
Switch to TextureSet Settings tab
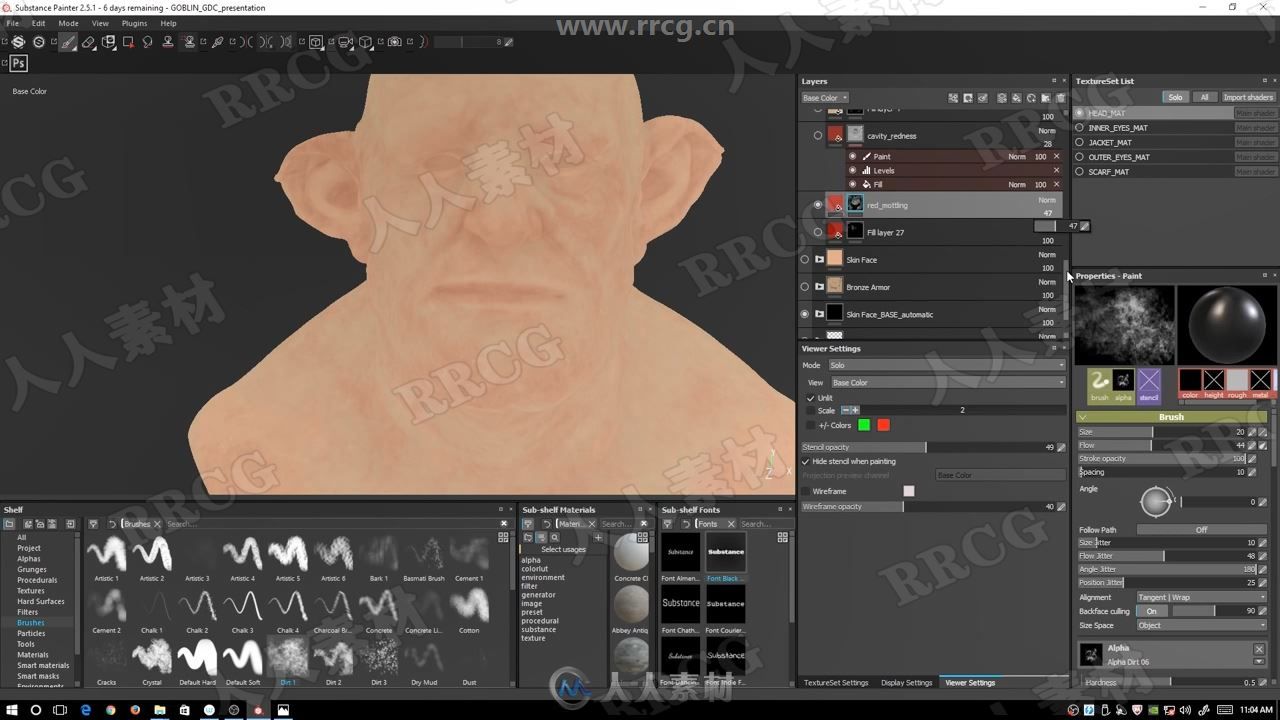(836, 683)
